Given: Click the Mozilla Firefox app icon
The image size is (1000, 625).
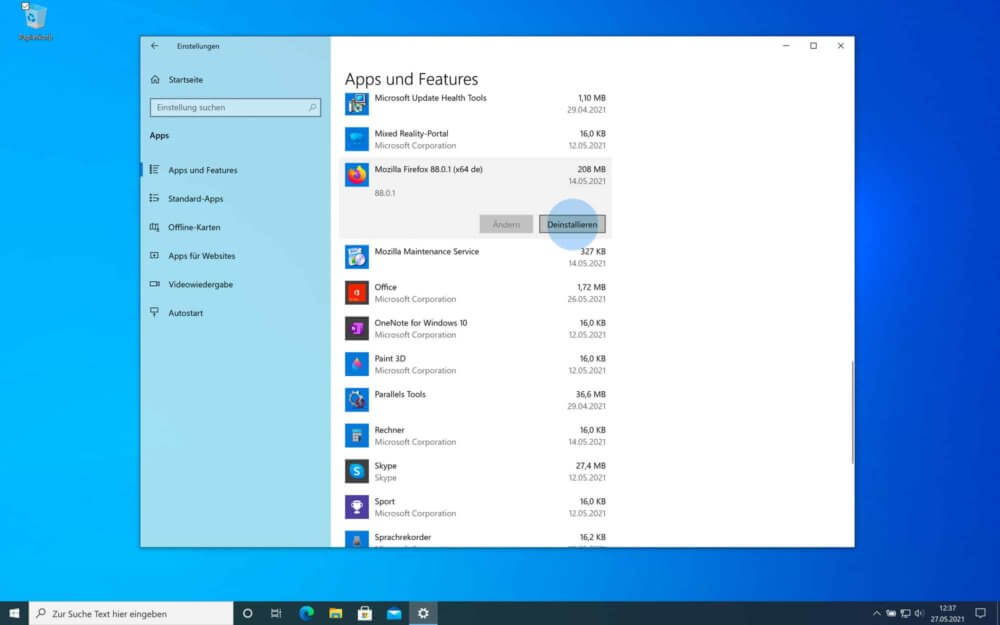Looking at the screenshot, I should point(357,175).
